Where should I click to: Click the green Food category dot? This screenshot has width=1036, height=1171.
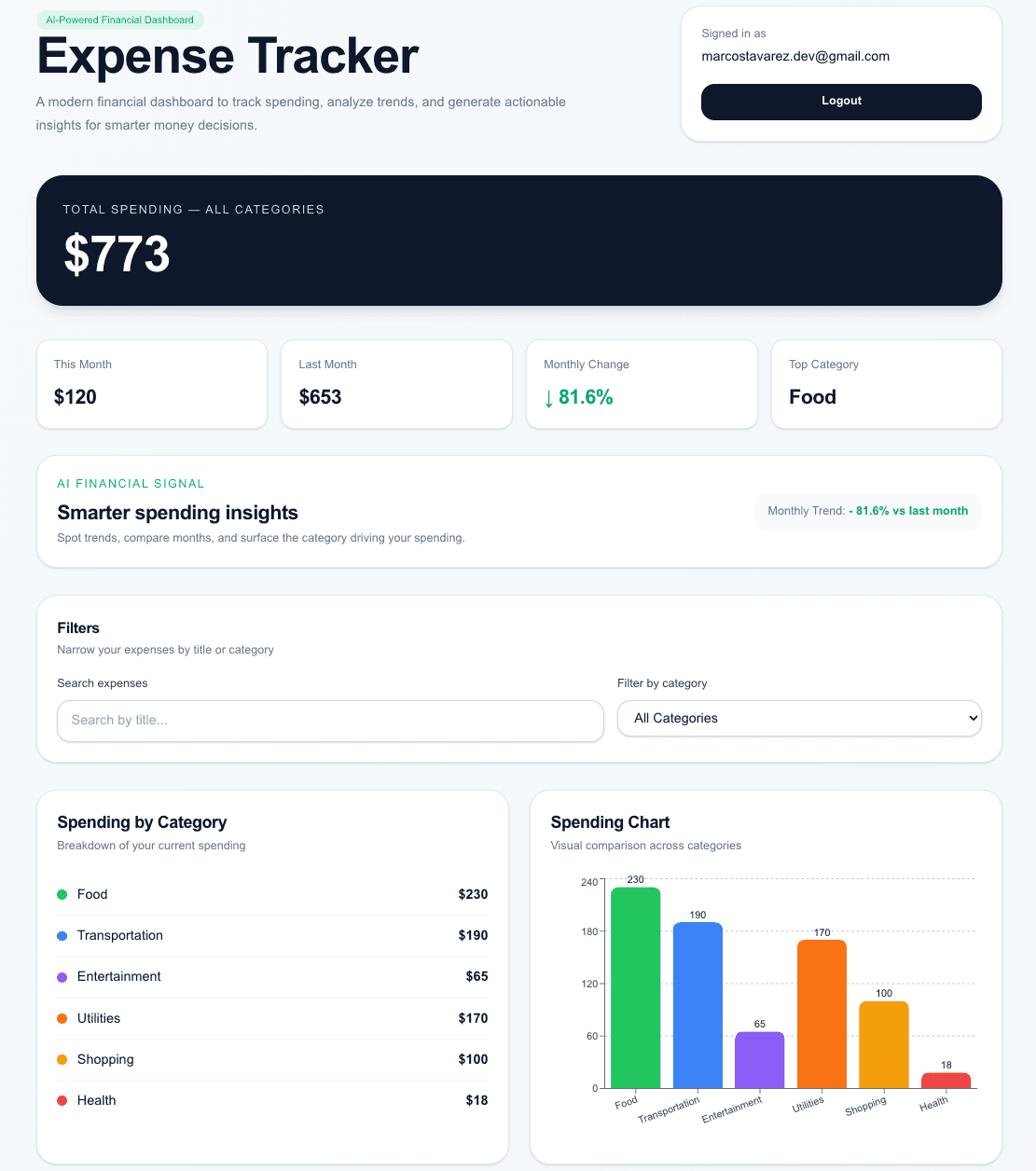(62, 894)
